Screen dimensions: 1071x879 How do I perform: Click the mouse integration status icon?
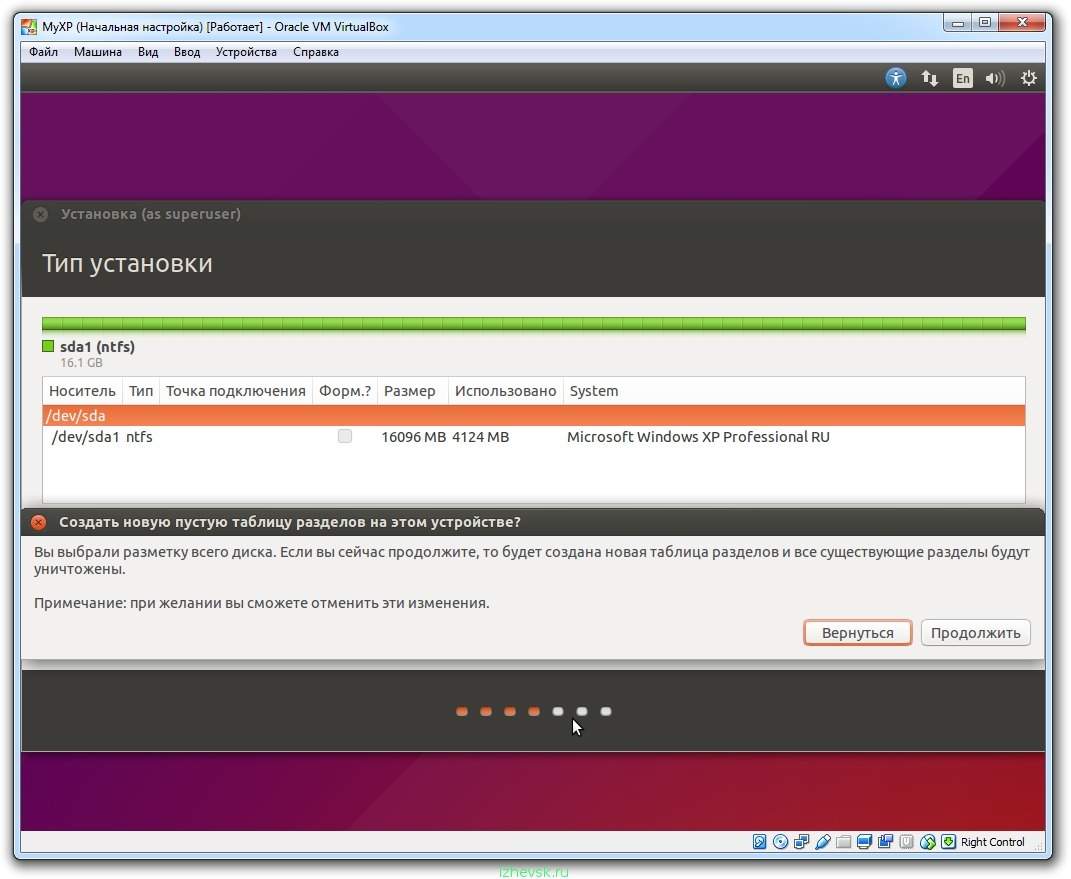click(928, 842)
